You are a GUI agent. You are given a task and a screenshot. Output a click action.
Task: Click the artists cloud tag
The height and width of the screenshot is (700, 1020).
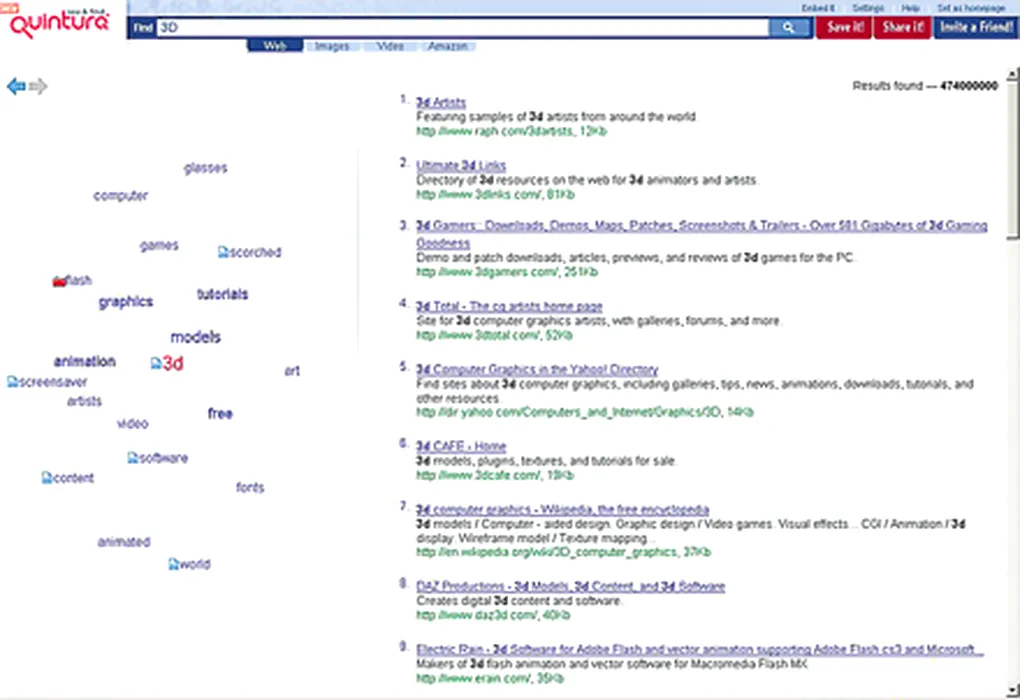pyautogui.click(x=85, y=401)
